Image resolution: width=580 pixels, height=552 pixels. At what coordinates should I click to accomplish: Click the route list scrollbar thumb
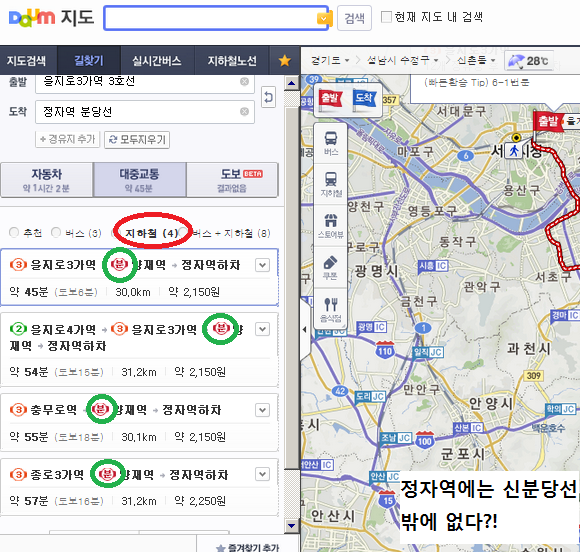(292, 289)
